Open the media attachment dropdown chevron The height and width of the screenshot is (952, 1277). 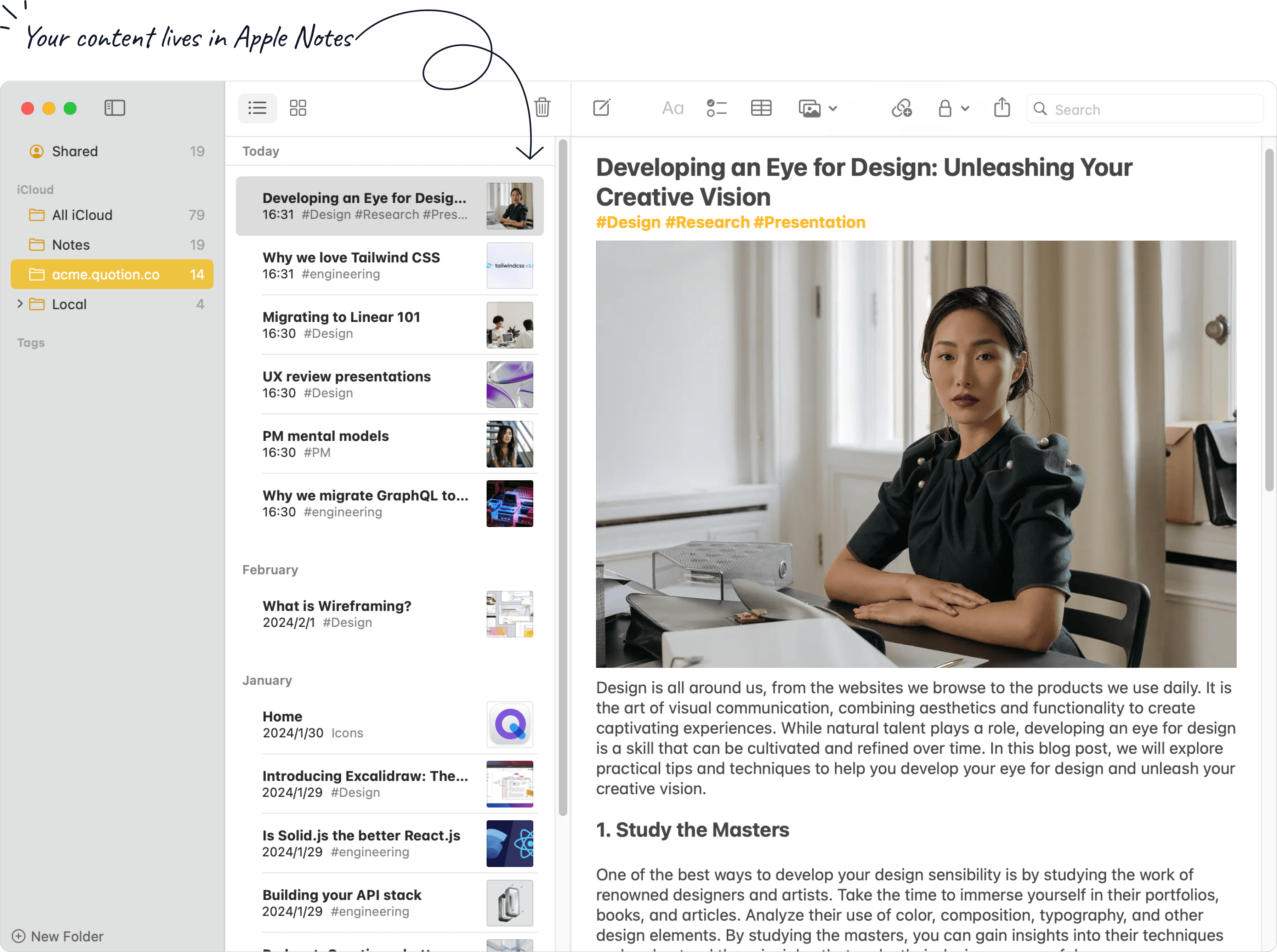(x=833, y=108)
